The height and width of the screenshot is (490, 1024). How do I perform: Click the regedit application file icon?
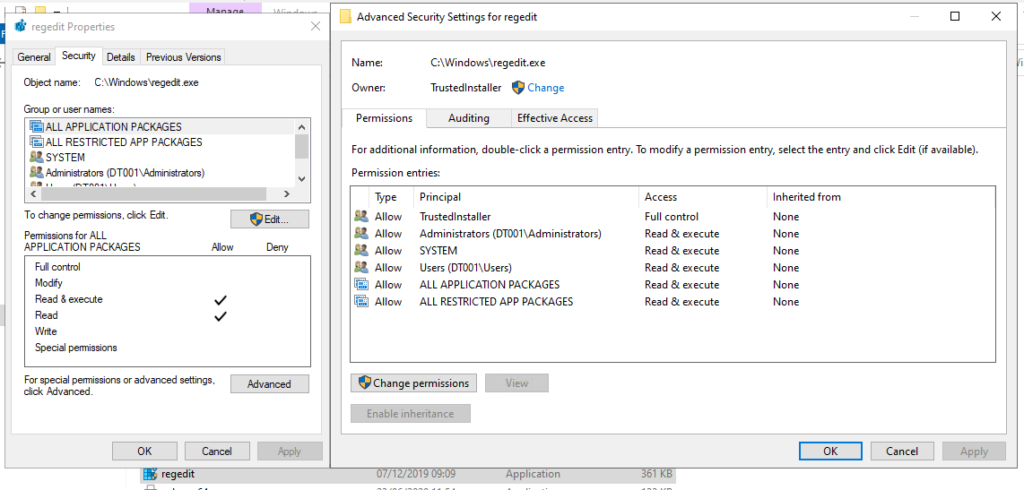point(150,474)
